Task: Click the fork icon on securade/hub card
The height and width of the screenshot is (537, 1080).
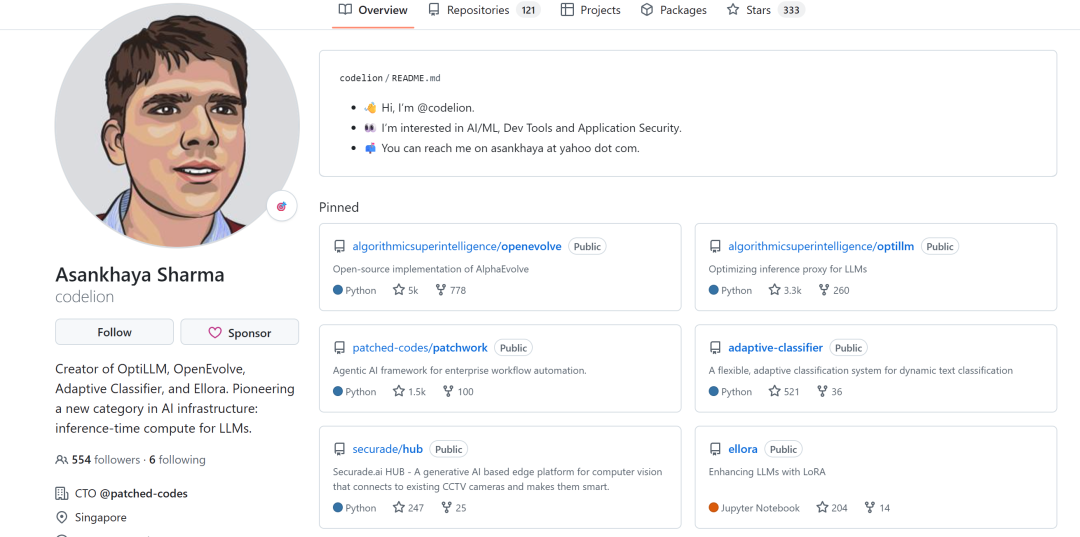Action: (447, 508)
